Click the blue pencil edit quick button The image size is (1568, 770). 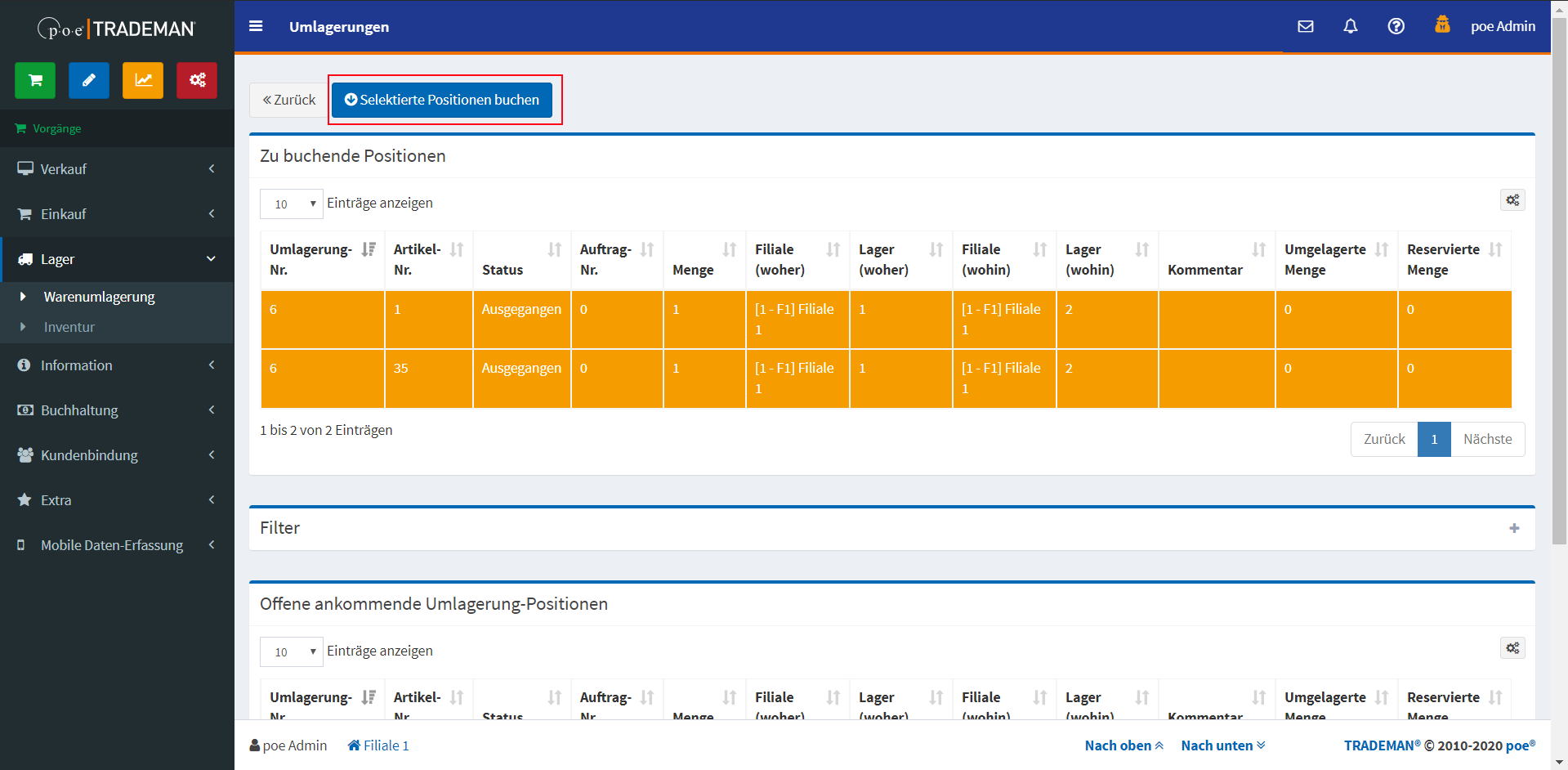pyautogui.click(x=89, y=80)
